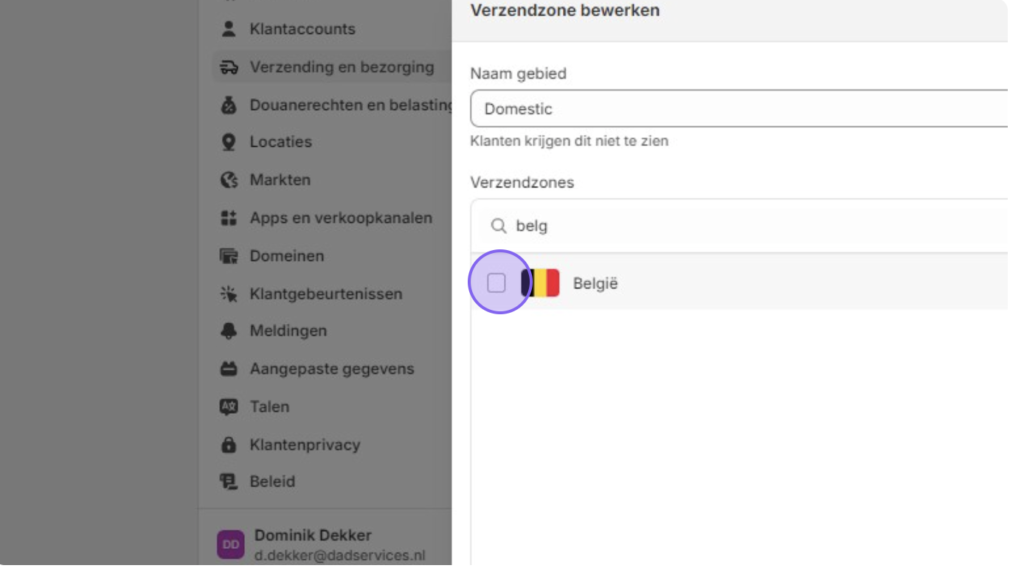Open Klantgebeurtenissen settings

click(325, 293)
